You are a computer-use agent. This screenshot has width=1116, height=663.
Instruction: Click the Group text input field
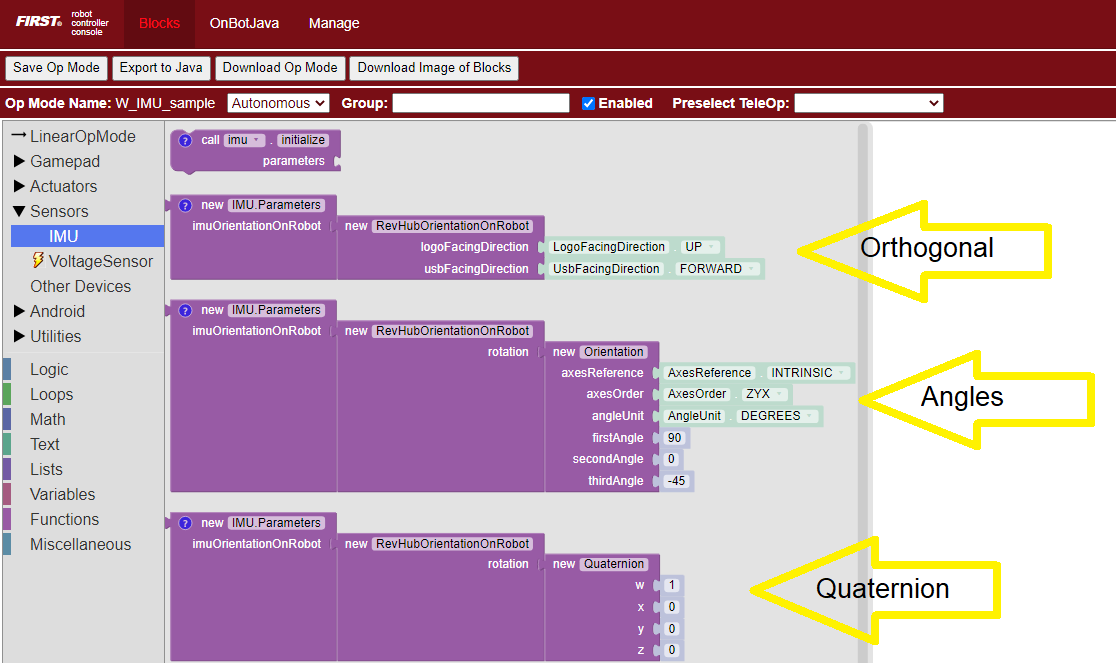click(480, 103)
